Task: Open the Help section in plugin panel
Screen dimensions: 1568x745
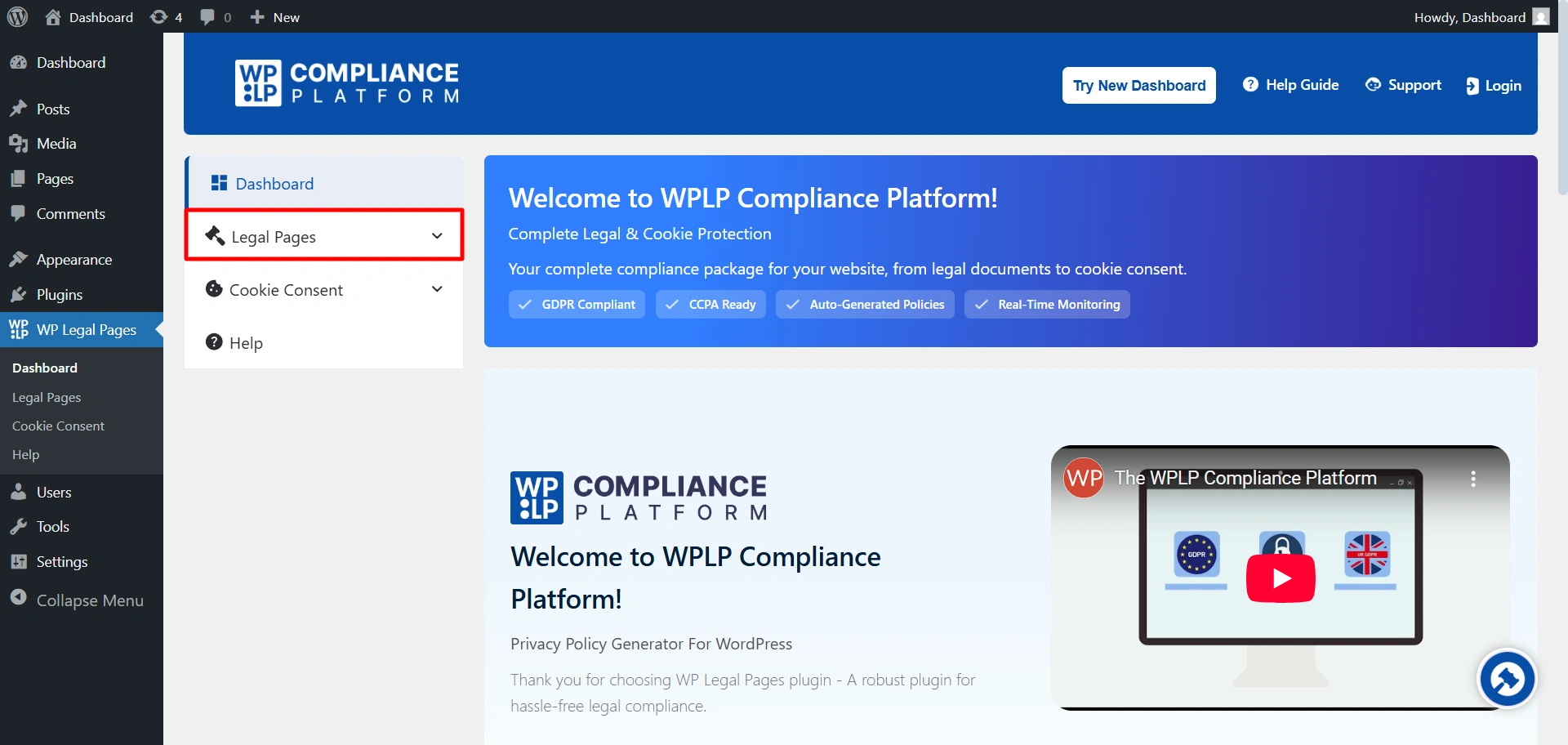Action: click(x=245, y=342)
